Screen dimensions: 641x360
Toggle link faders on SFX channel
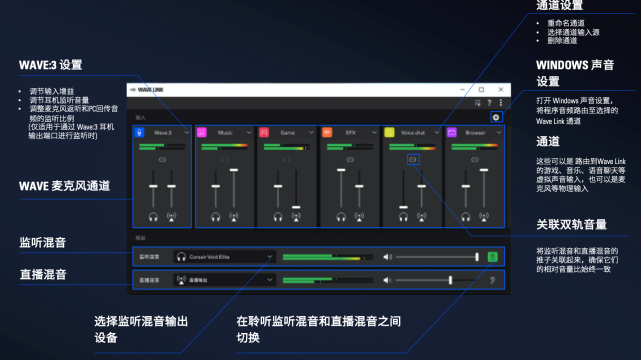(x=350, y=160)
